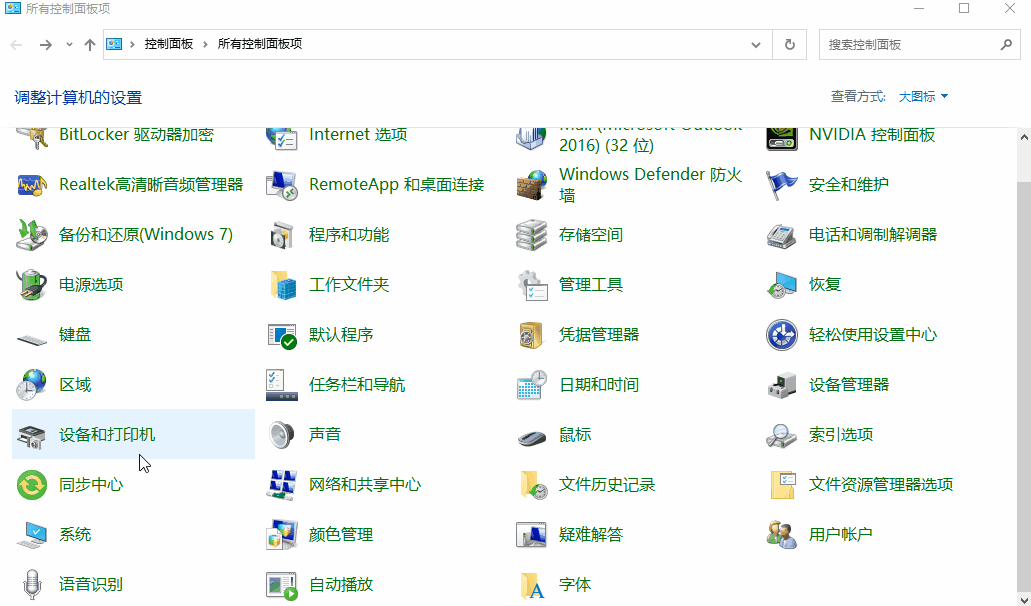Click the 任务栏和导航 icon

point(281,385)
